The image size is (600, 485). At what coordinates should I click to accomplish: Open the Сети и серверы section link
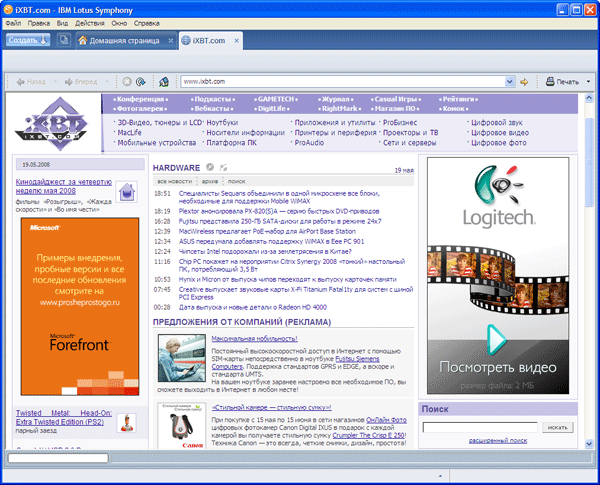point(409,143)
